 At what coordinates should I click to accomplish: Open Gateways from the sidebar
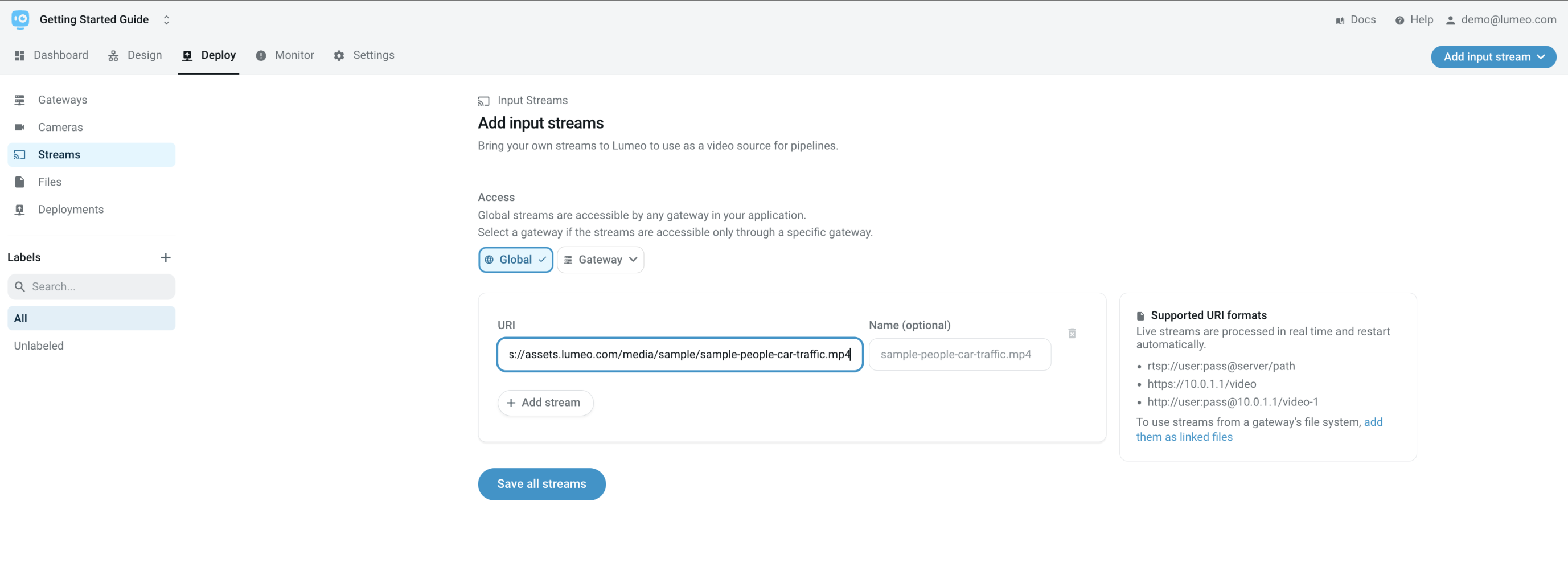[62, 100]
